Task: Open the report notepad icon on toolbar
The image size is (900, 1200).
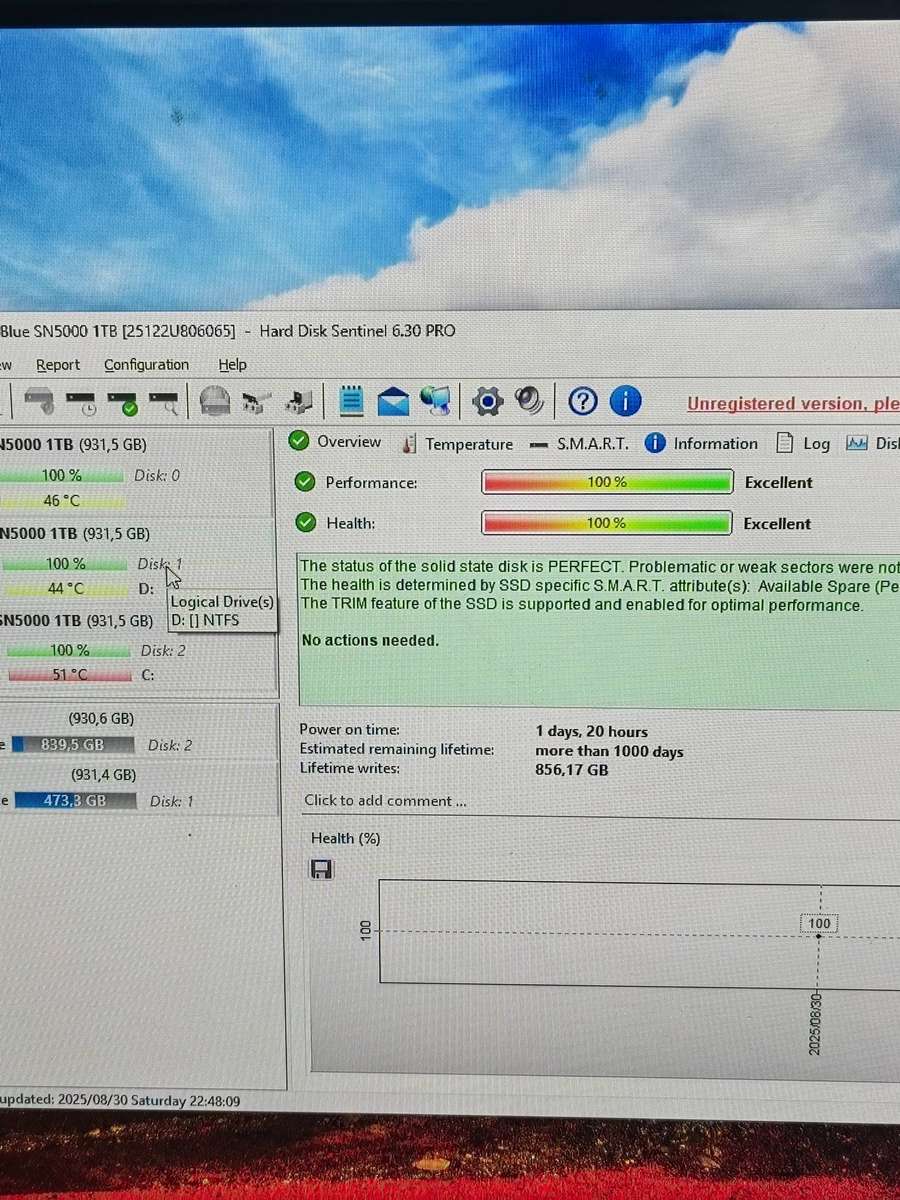Action: tap(352, 400)
